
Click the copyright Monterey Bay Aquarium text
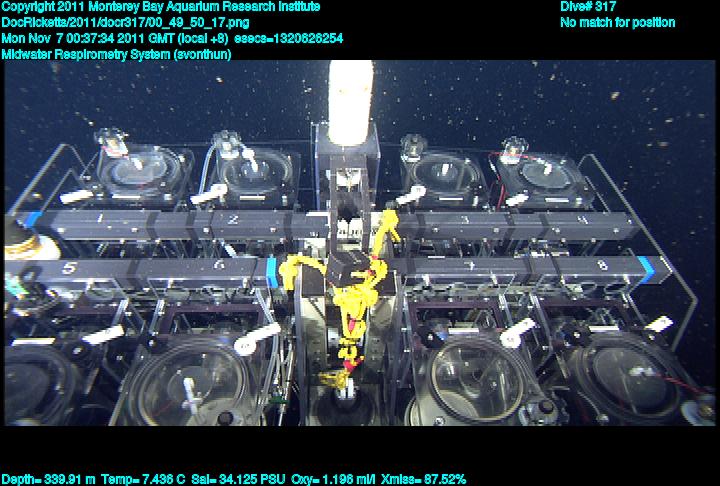(161, 7)
